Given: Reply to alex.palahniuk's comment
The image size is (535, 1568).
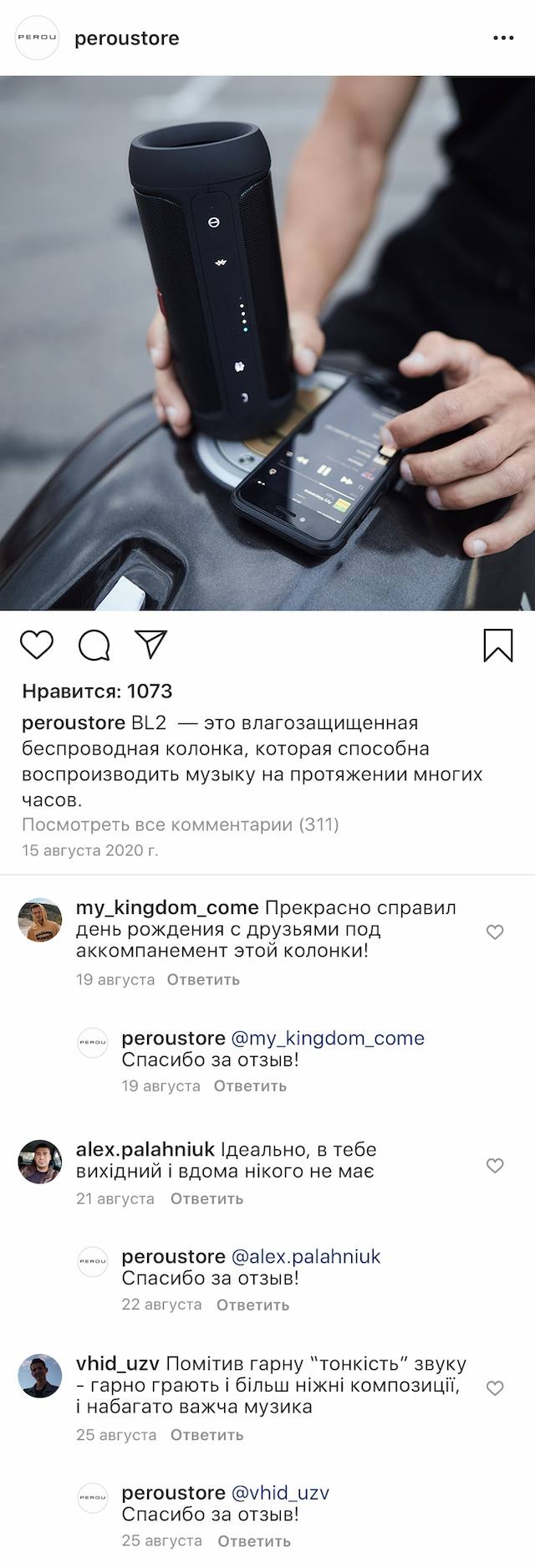Looking at the screenshot, I should coord(206,1198).
